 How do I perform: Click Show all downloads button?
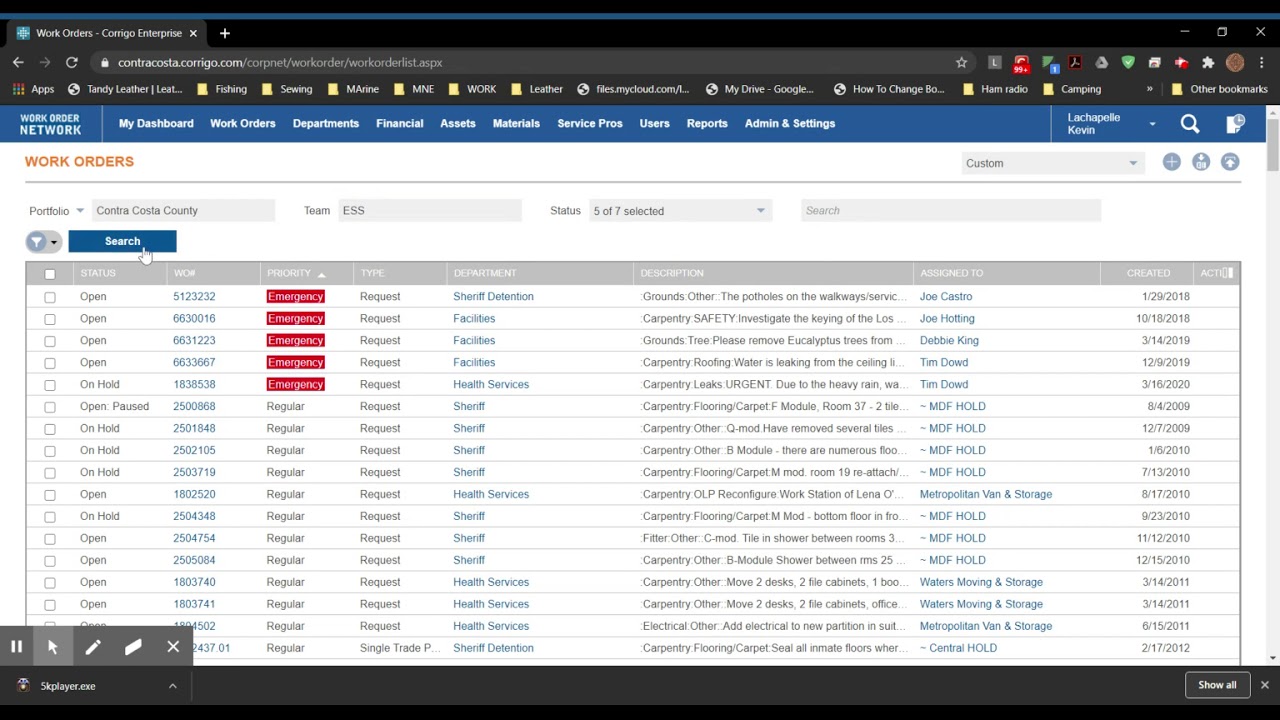click(x=1217, y=685)
